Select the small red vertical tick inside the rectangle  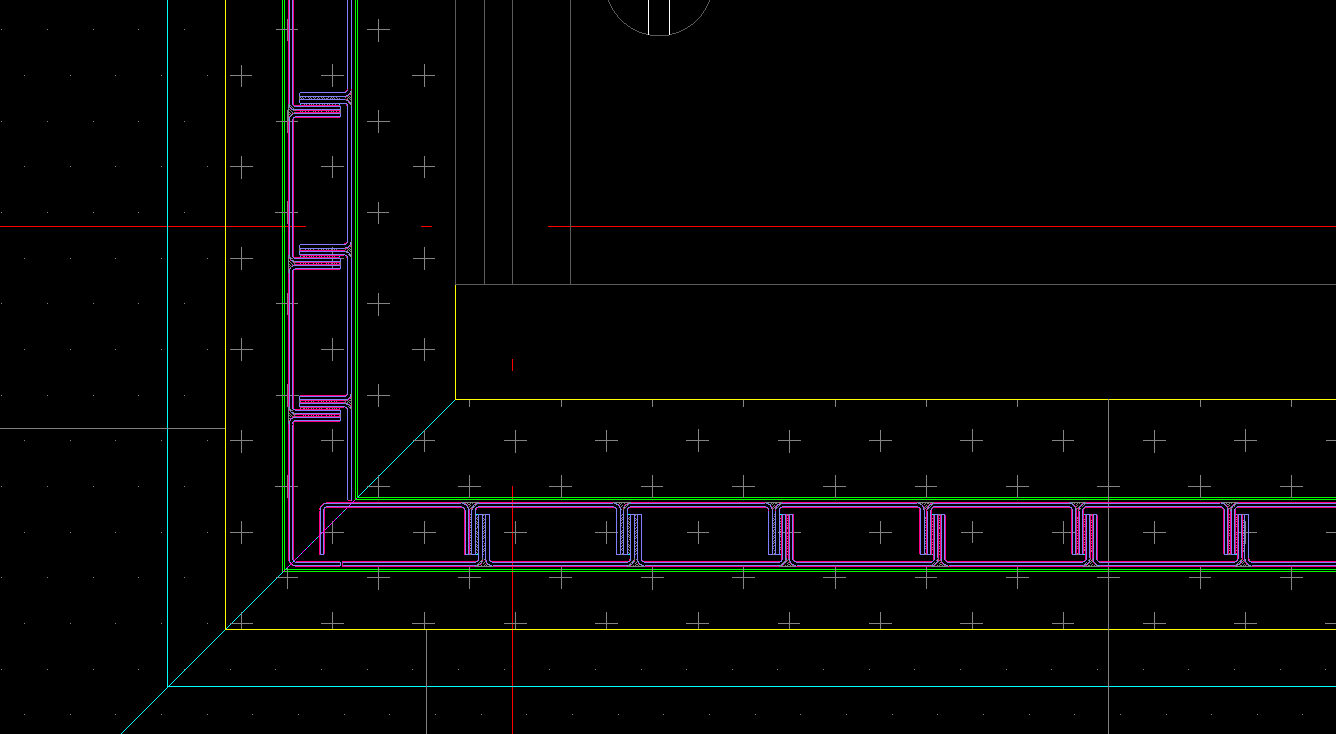pyautogui.click(x=513, y=365)
